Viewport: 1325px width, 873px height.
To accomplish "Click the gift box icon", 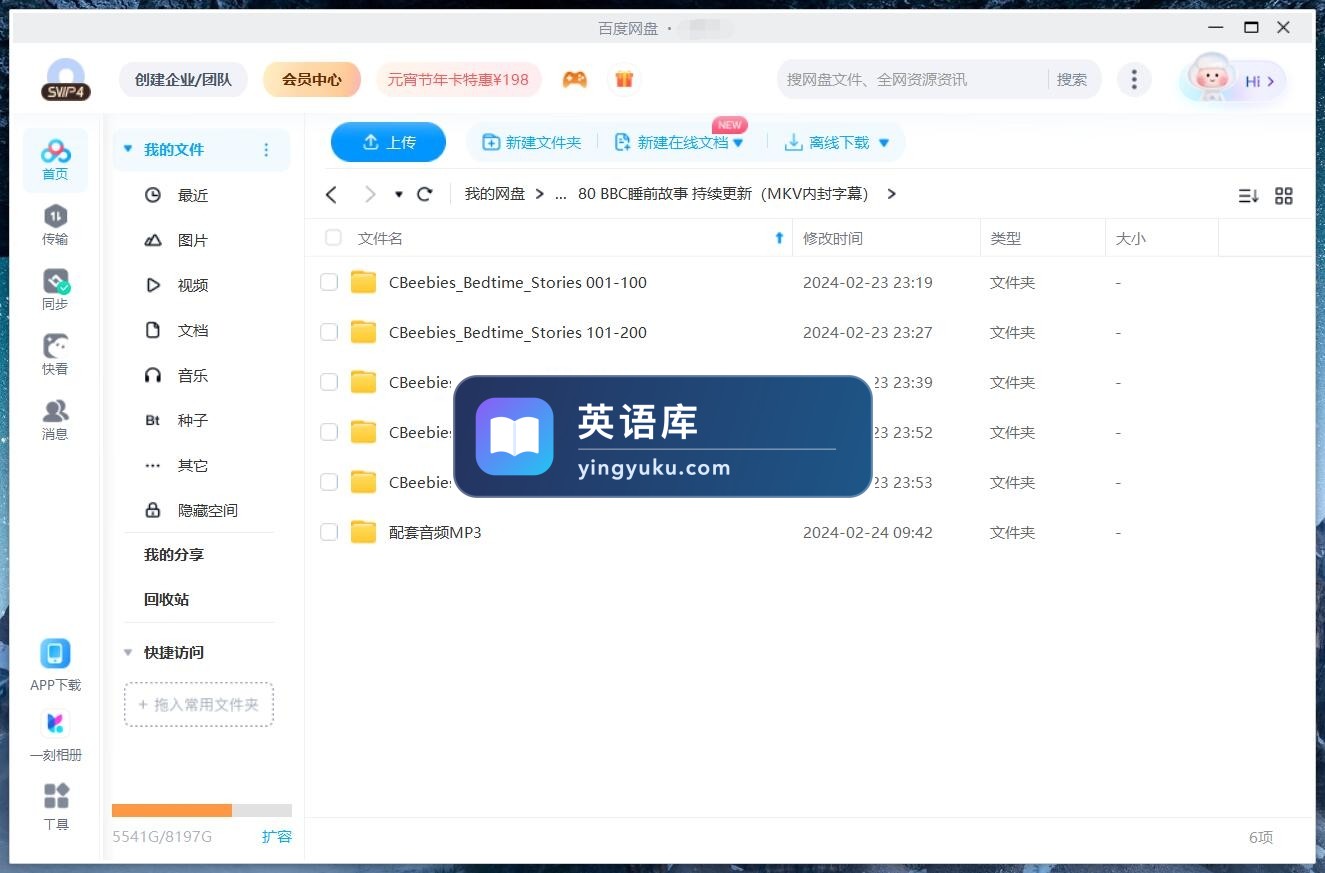I will click(x=624, y=80).
